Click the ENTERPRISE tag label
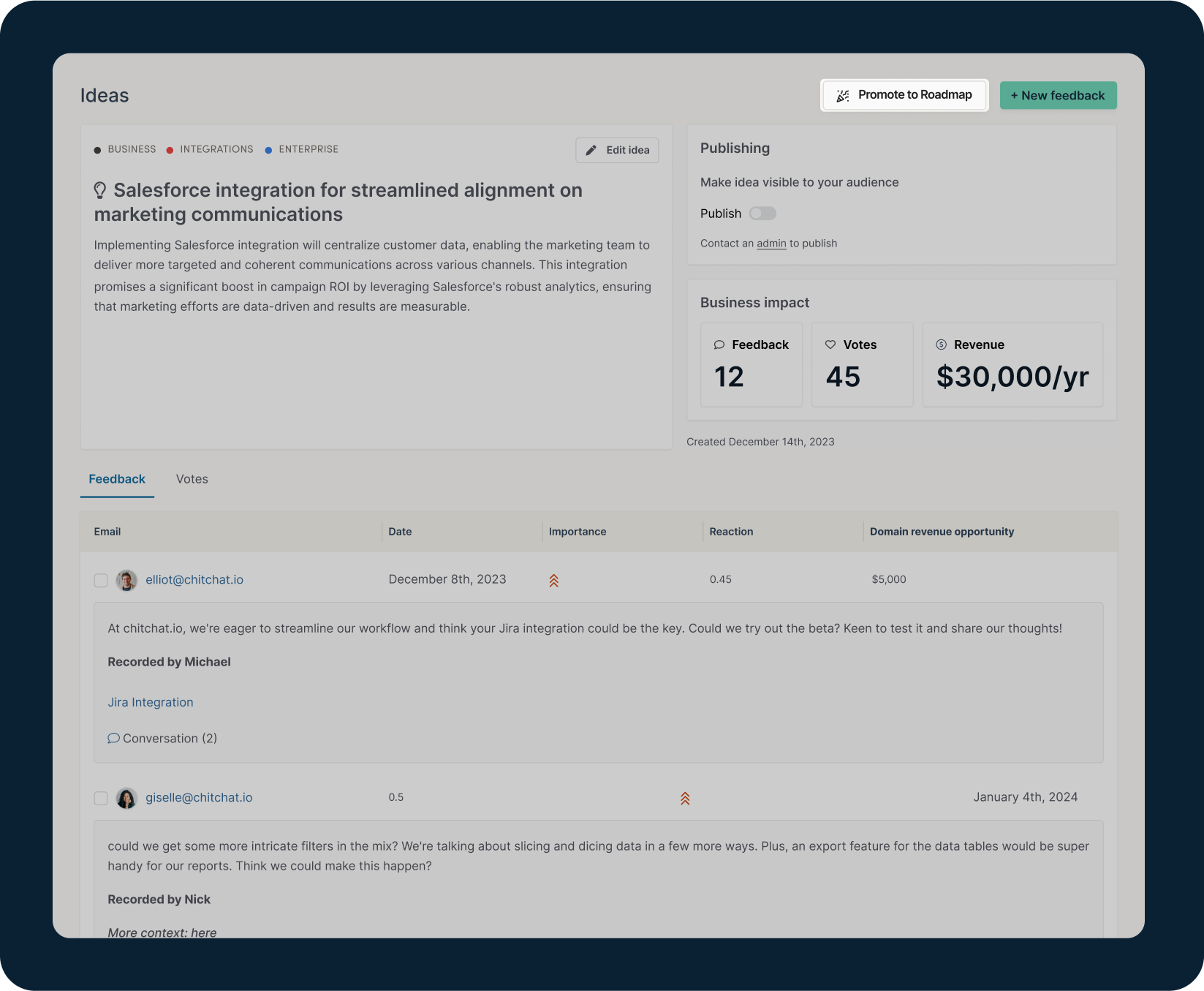 (308, 149)
